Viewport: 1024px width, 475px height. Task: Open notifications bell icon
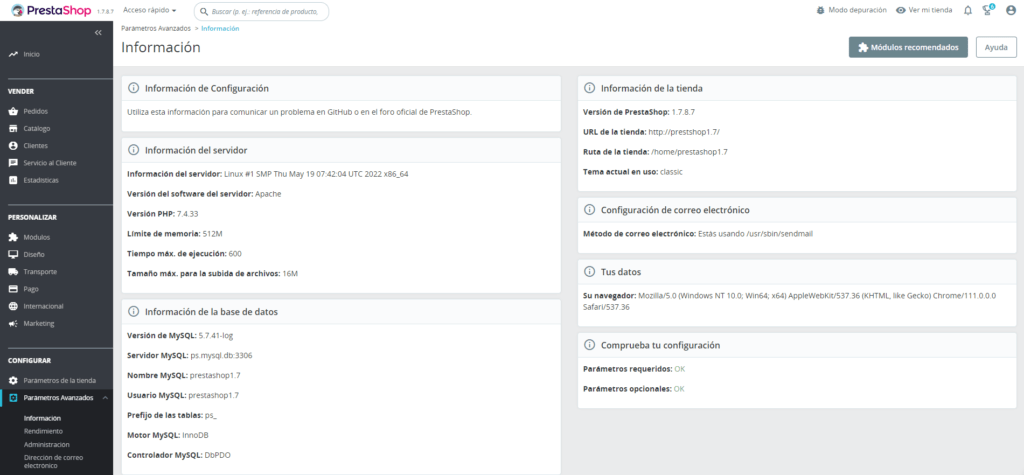(968, 10)
